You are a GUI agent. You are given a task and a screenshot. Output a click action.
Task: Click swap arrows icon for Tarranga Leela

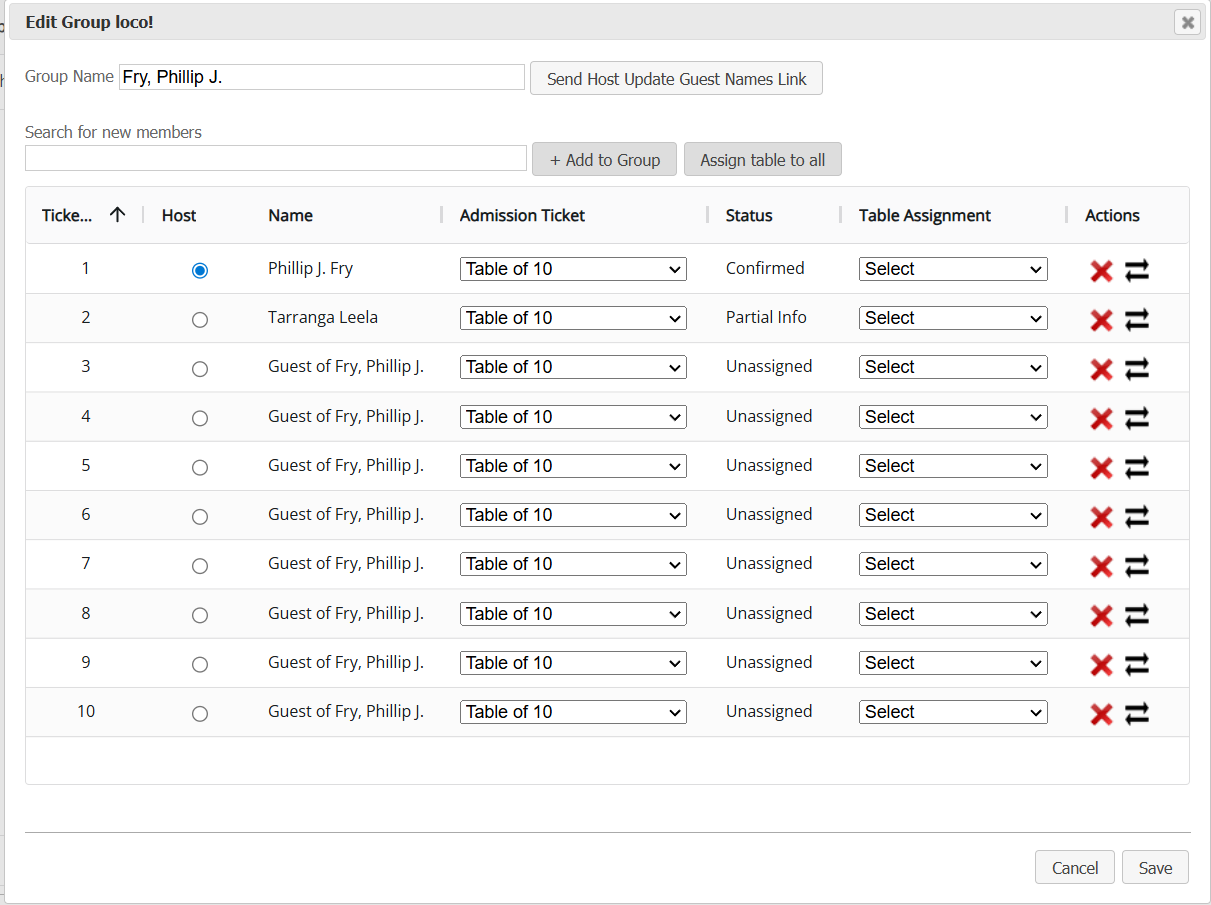1137,320
